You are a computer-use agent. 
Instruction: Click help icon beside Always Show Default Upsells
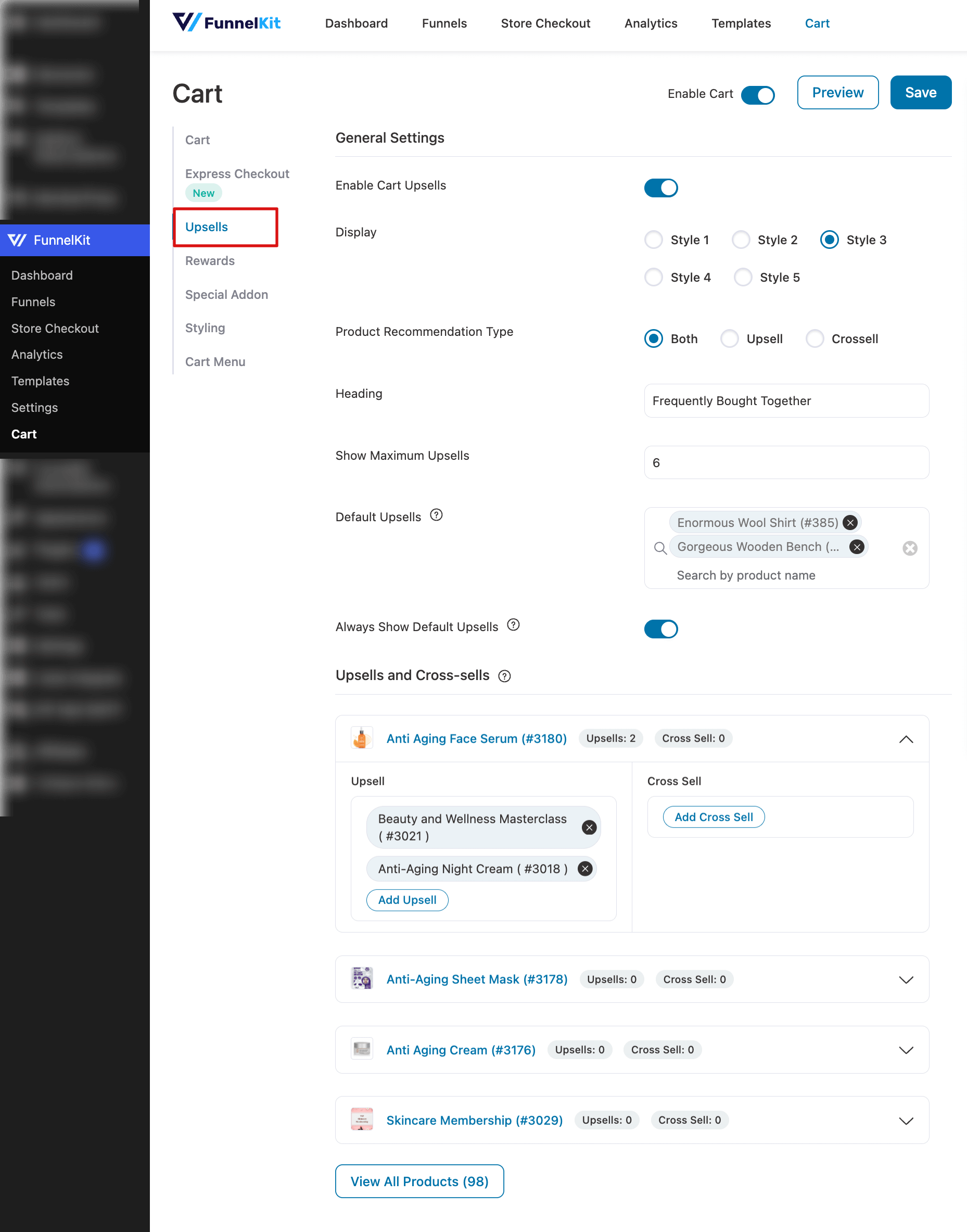(513, 625)
